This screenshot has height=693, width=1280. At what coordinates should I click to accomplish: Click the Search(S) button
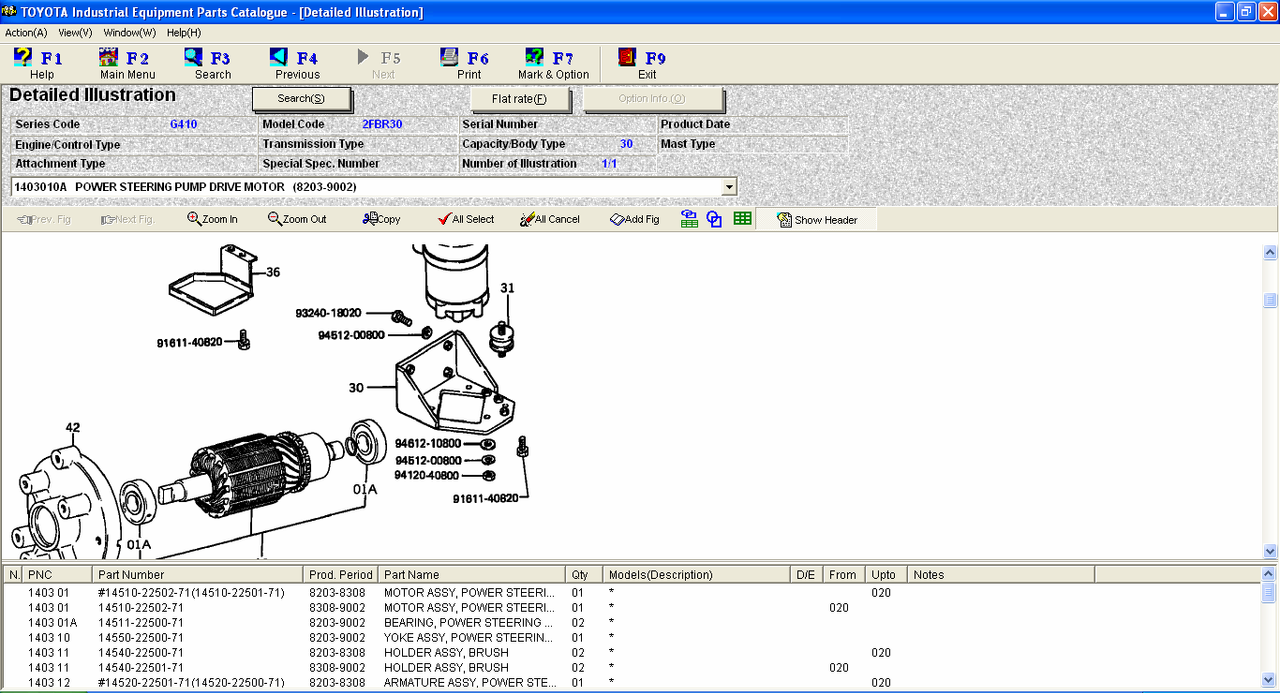pyautogui.click(x=301, y=99)
